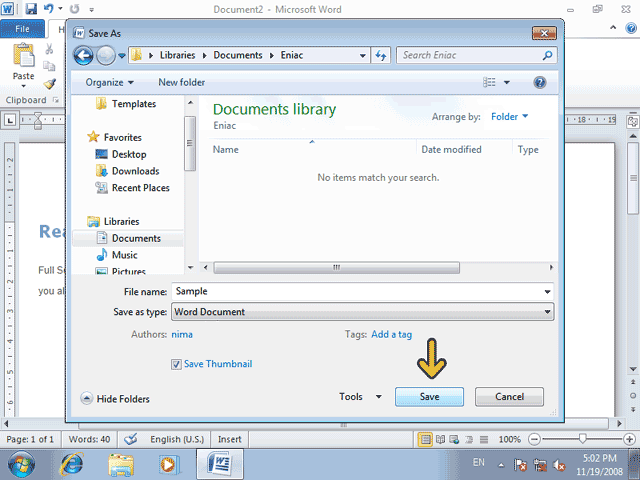The width and height of the screenshot is (640, 480).
Task: Click the dialog Help icon
Action: pos(540,83)
